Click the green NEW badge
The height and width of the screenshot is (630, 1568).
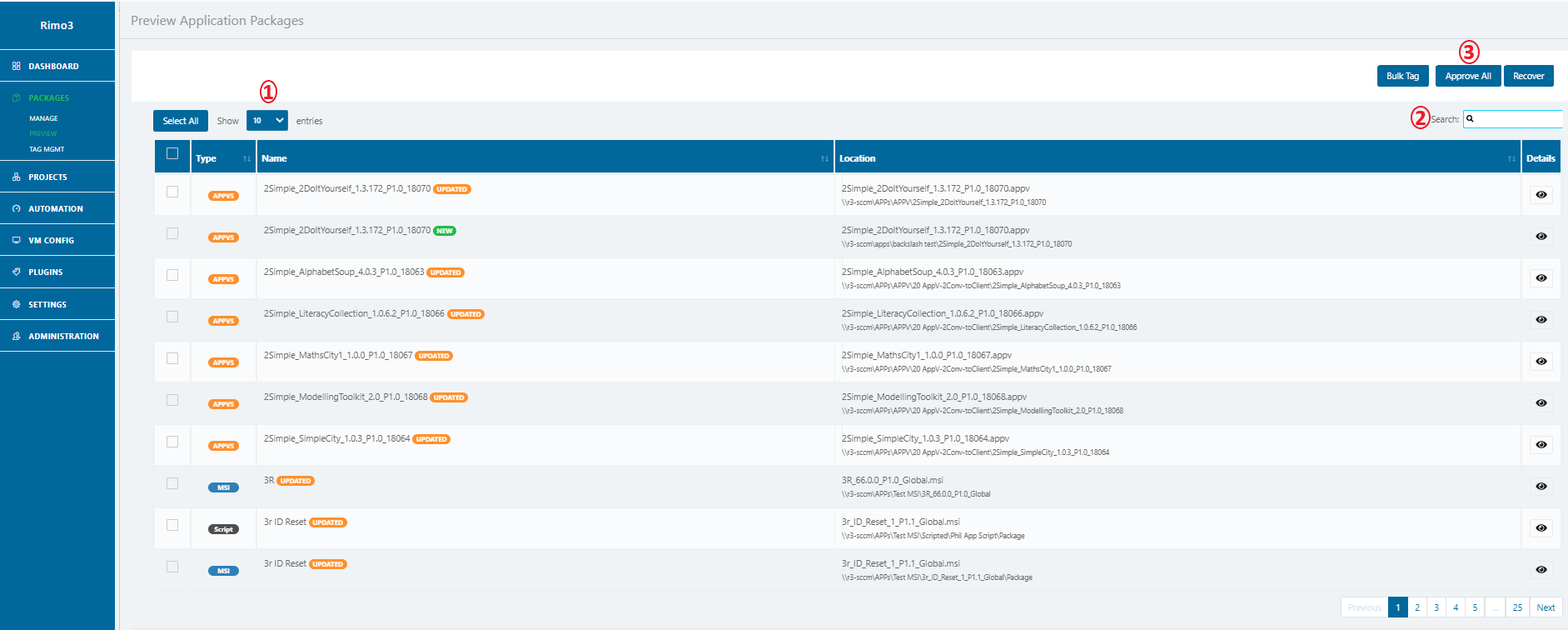[445, 231]
